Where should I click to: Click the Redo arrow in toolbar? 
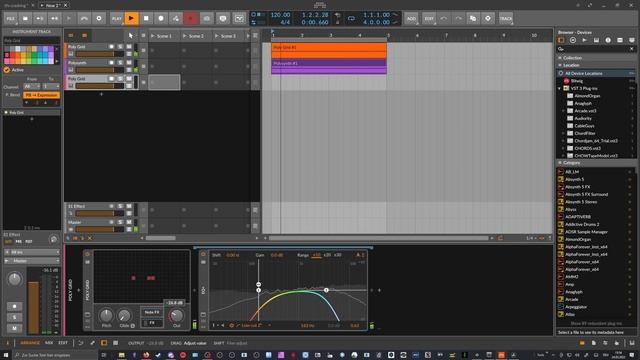tap(458, 18)
